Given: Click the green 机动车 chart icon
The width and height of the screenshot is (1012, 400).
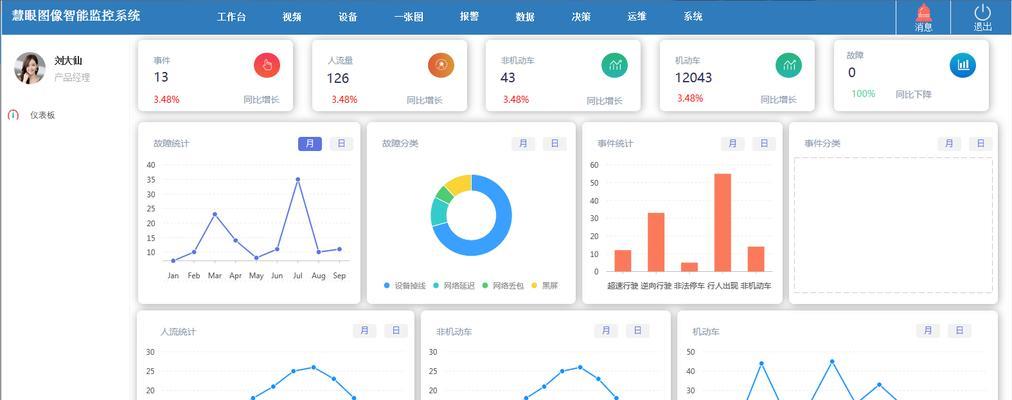Looking at the screenshot, I should [789, 65].
